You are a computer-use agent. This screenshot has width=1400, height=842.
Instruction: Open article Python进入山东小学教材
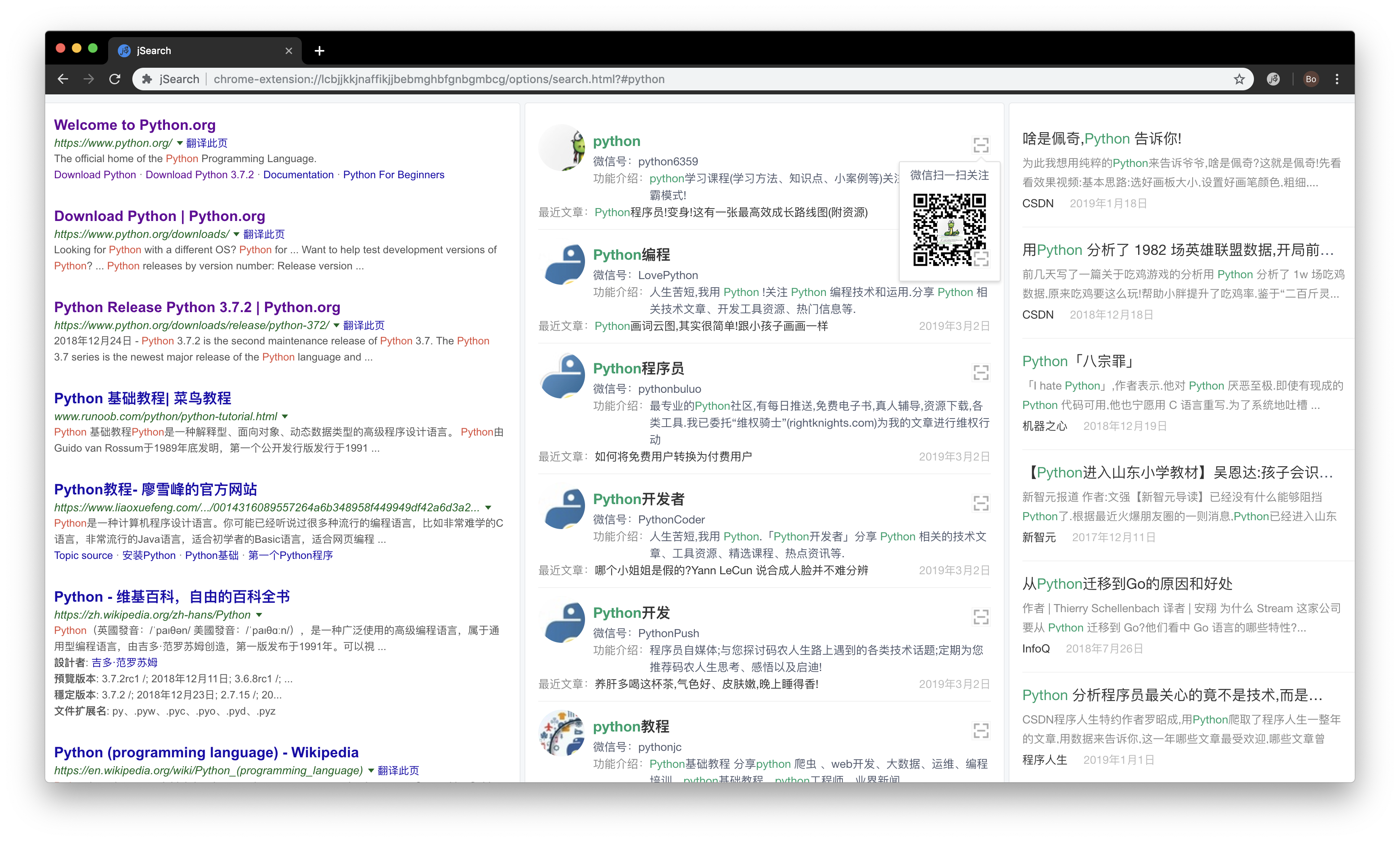[1178, 473]
